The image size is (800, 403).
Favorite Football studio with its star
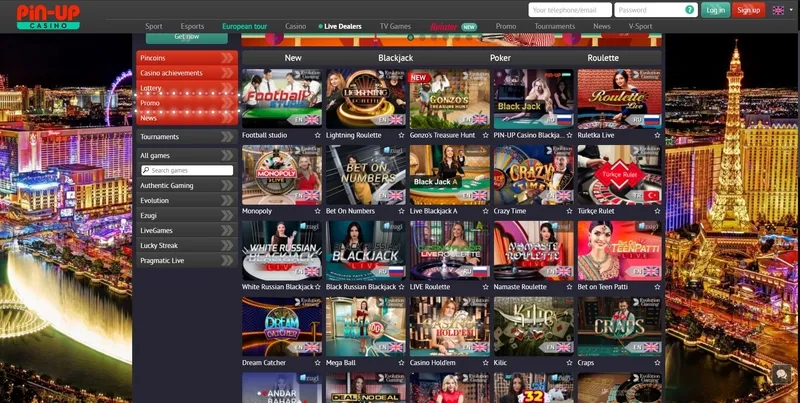point(317,135)
